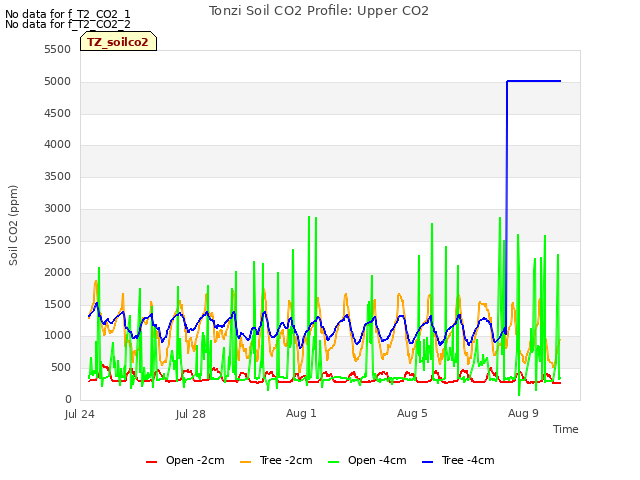Toggle the Tree -4cm legend entry
Image resolution: width=640 pixels, height=480 pixels.
pos(458,461)
